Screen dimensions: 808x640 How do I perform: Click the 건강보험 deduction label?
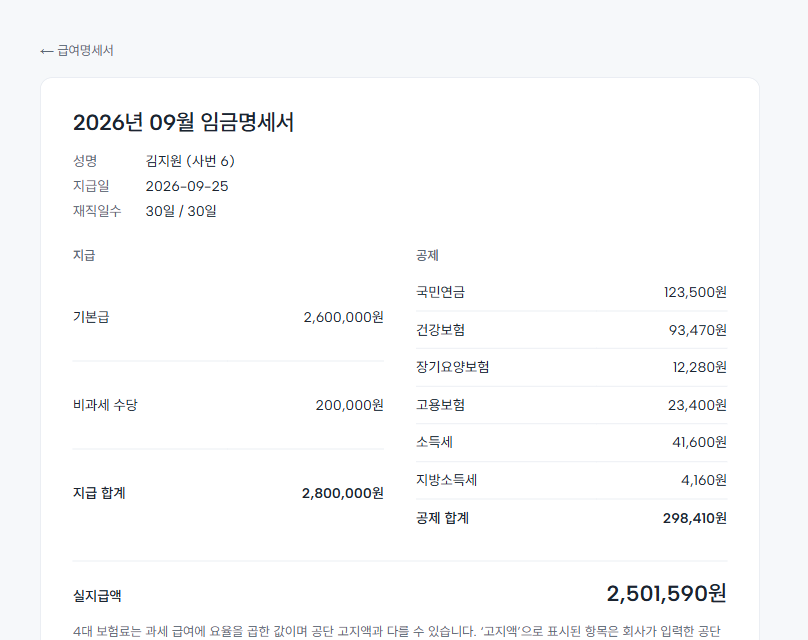pos(441,330)
